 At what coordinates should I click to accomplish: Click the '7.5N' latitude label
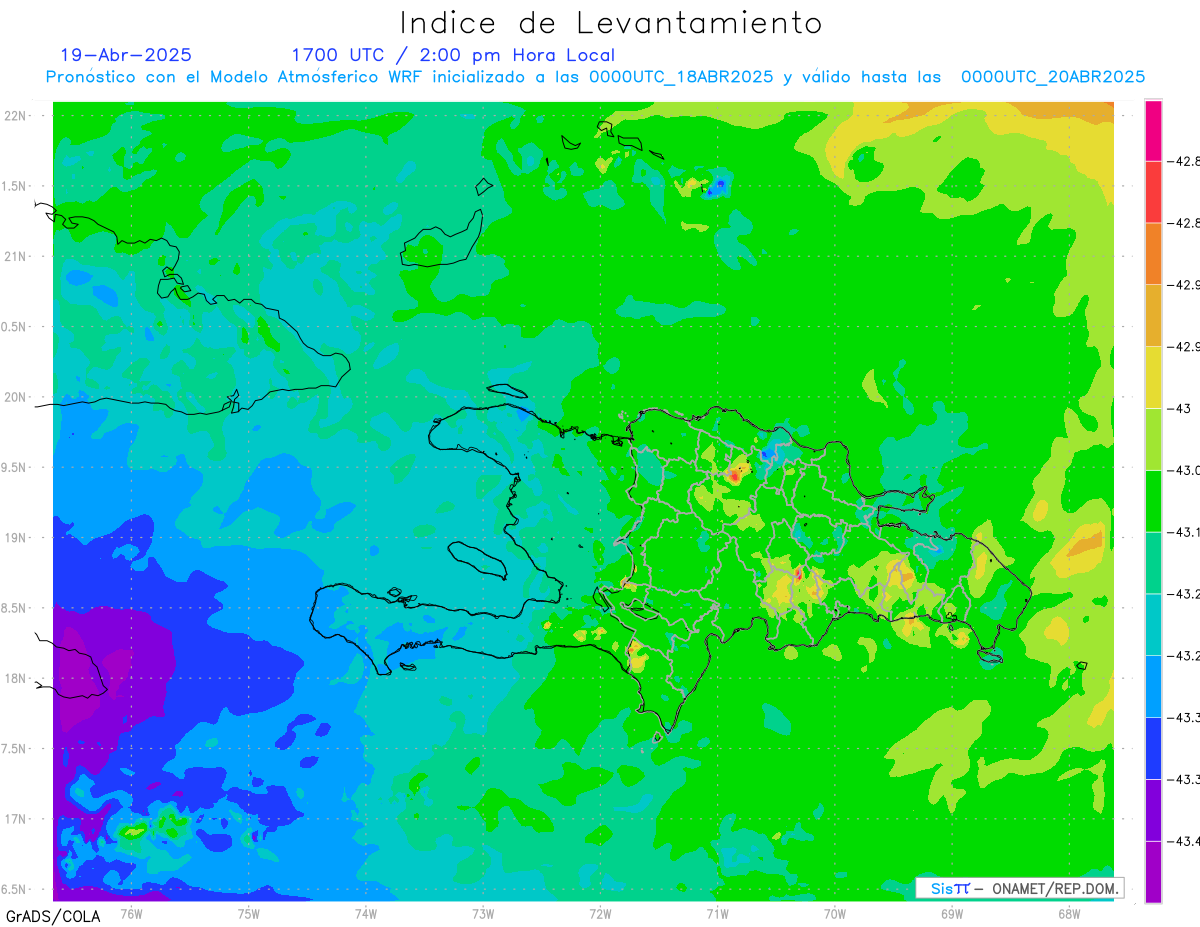15,749
